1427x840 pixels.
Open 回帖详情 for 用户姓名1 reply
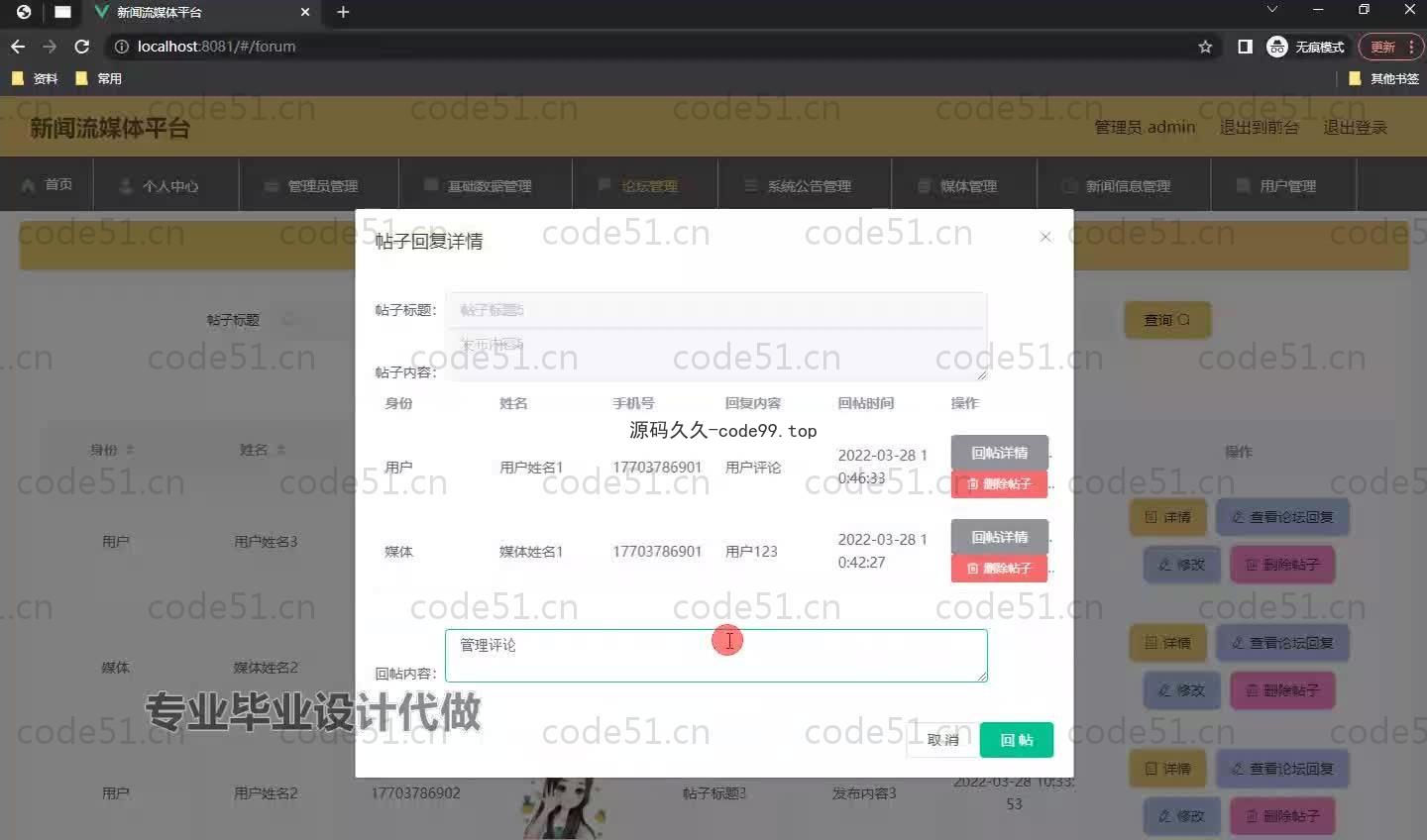1000,453
